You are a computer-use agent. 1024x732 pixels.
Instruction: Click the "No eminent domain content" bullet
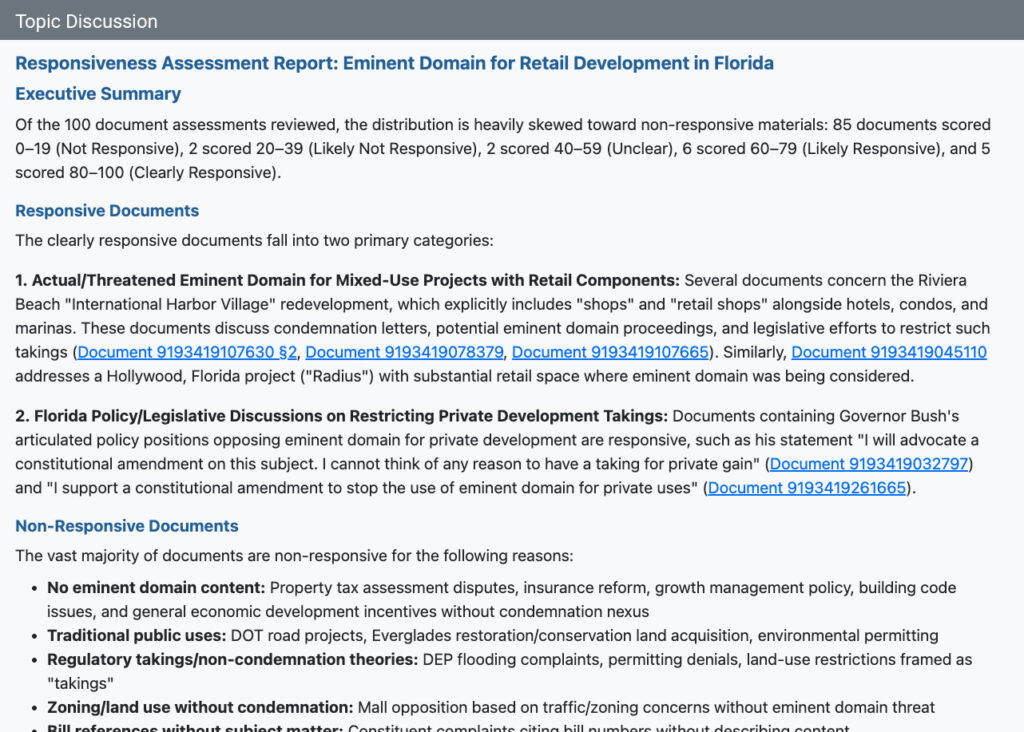[x=155, y=588]
